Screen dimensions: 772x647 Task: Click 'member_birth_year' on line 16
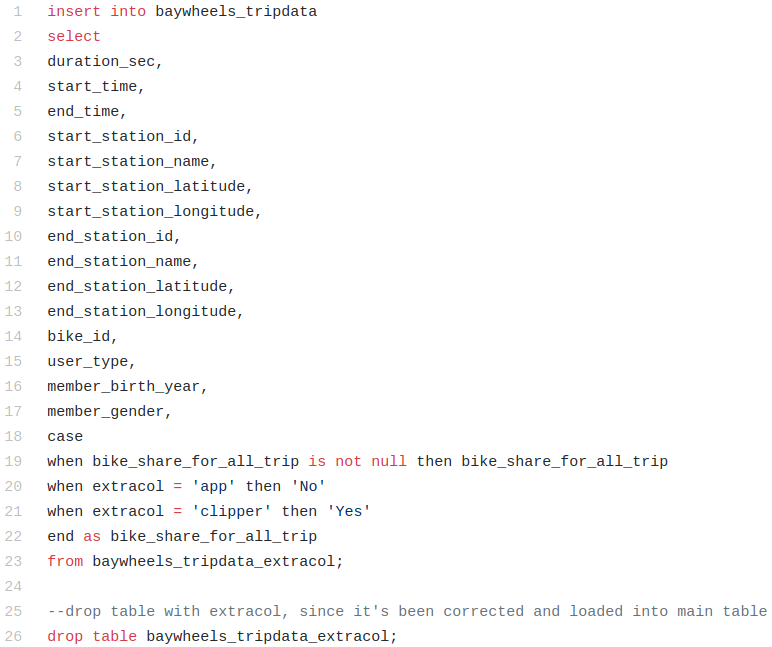pos(124,387)
